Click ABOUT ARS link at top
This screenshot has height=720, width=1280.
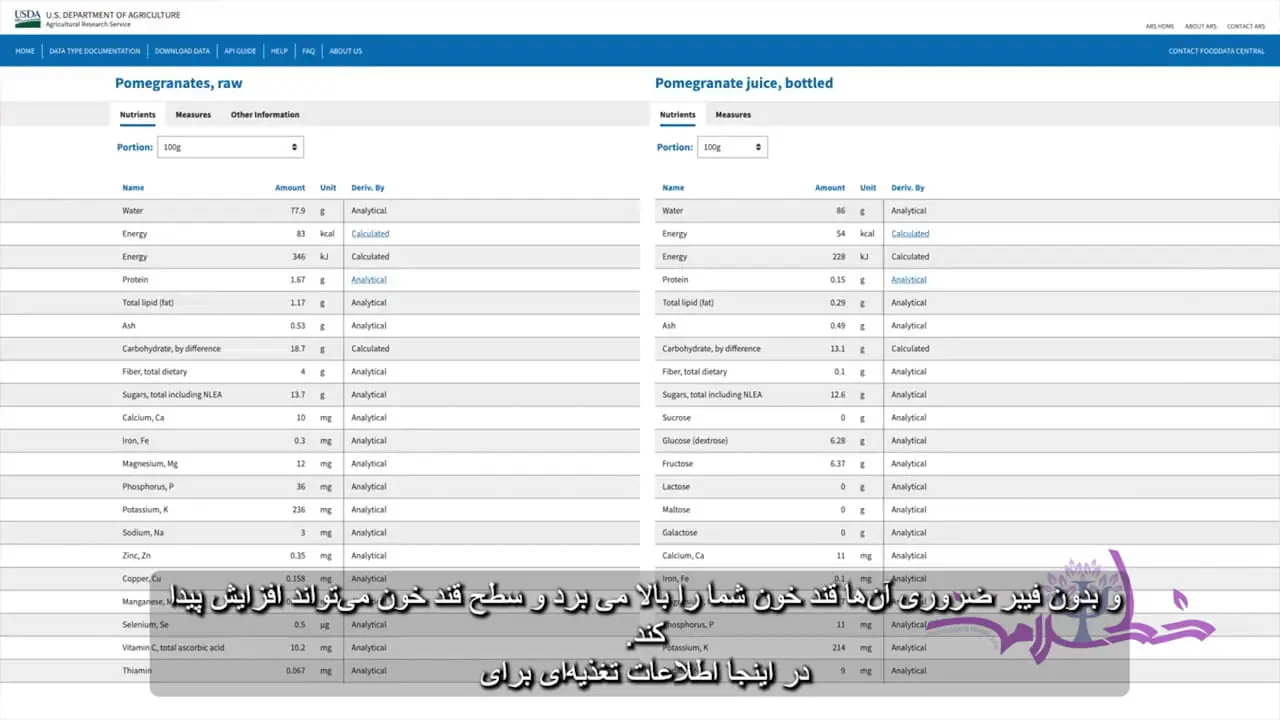[1200, 26]
